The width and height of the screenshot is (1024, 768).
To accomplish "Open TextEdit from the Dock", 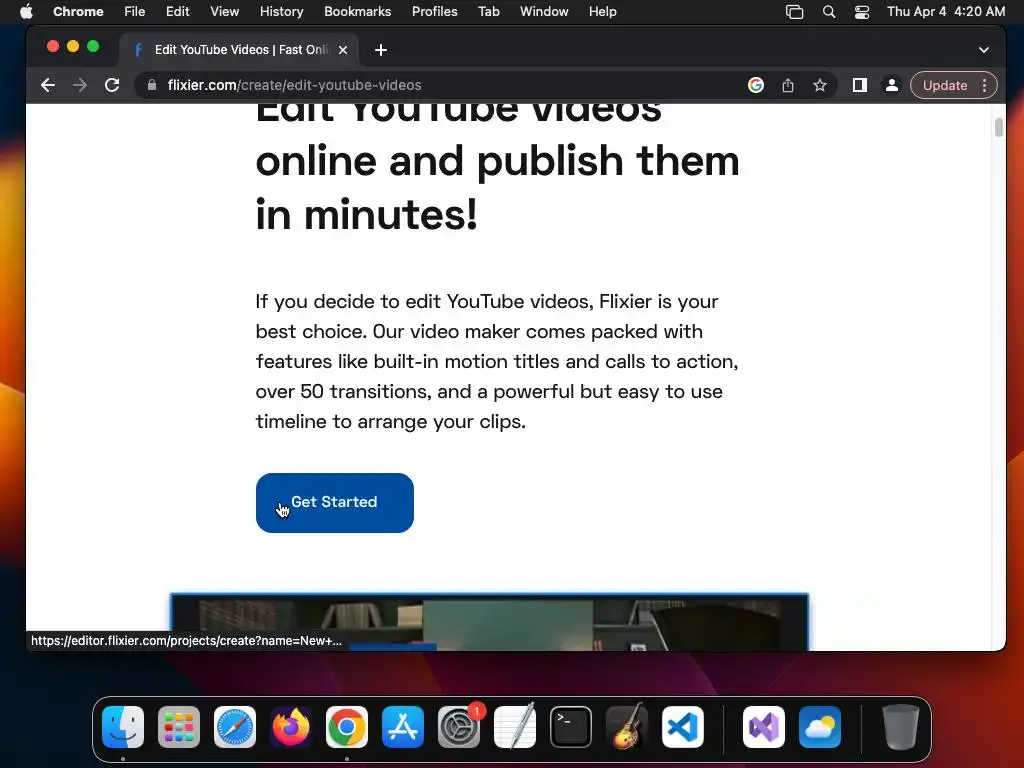I will point(515,727).
